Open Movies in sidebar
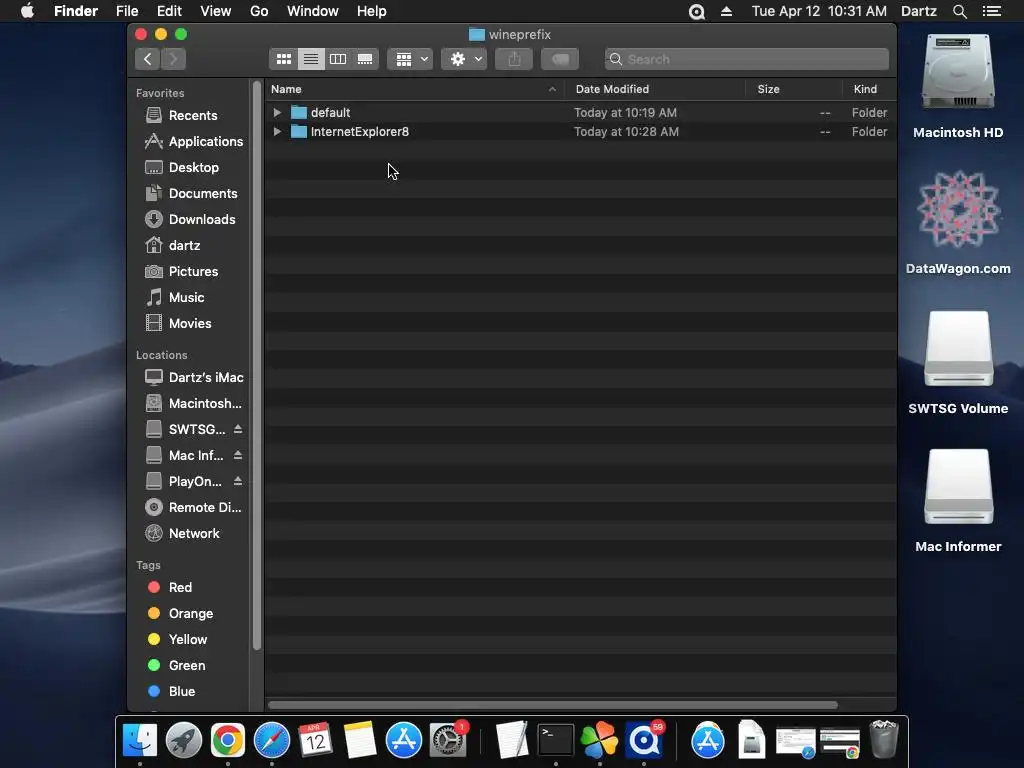1024x768 pixels. click(189, 324)
